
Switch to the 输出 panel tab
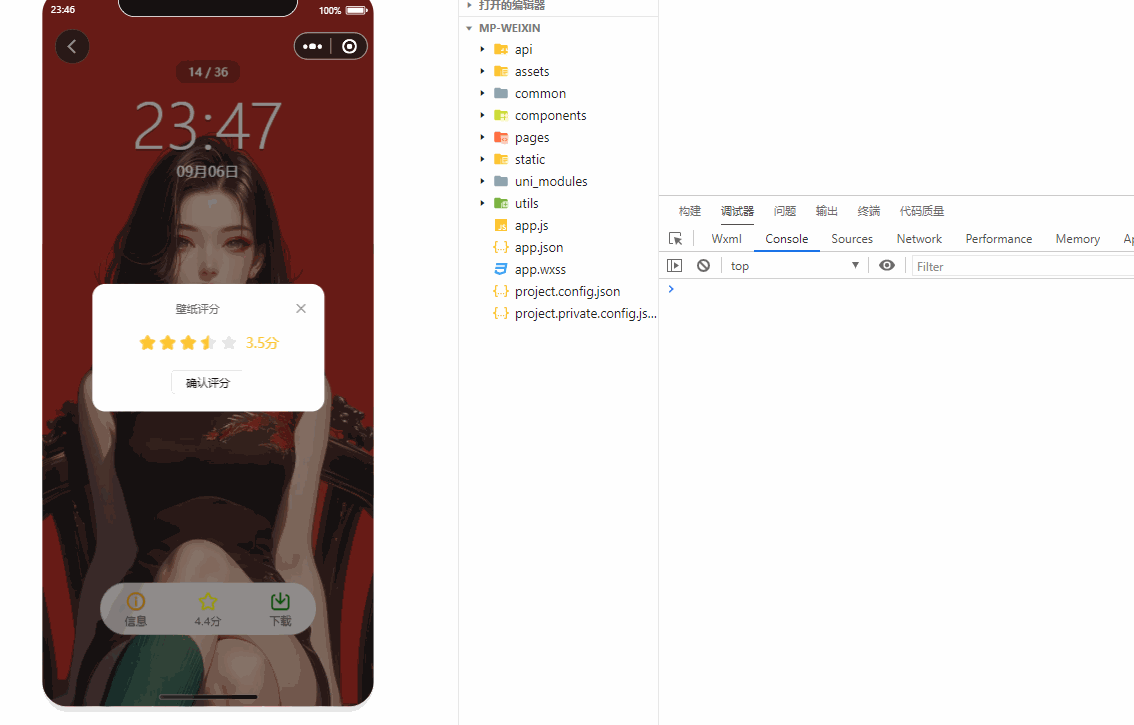coord(827,211)
